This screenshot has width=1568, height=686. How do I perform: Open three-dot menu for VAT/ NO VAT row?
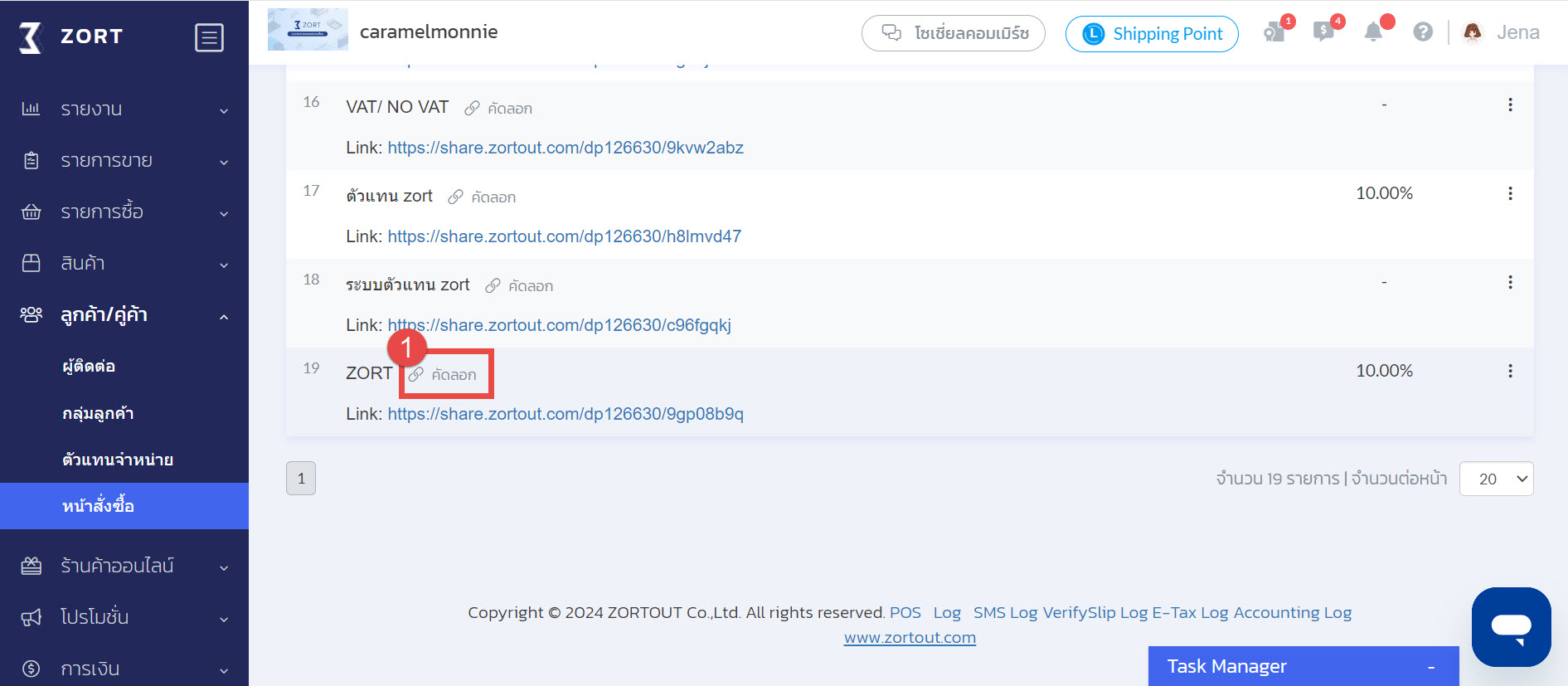pyautogui.click(x=1510, y=105)
